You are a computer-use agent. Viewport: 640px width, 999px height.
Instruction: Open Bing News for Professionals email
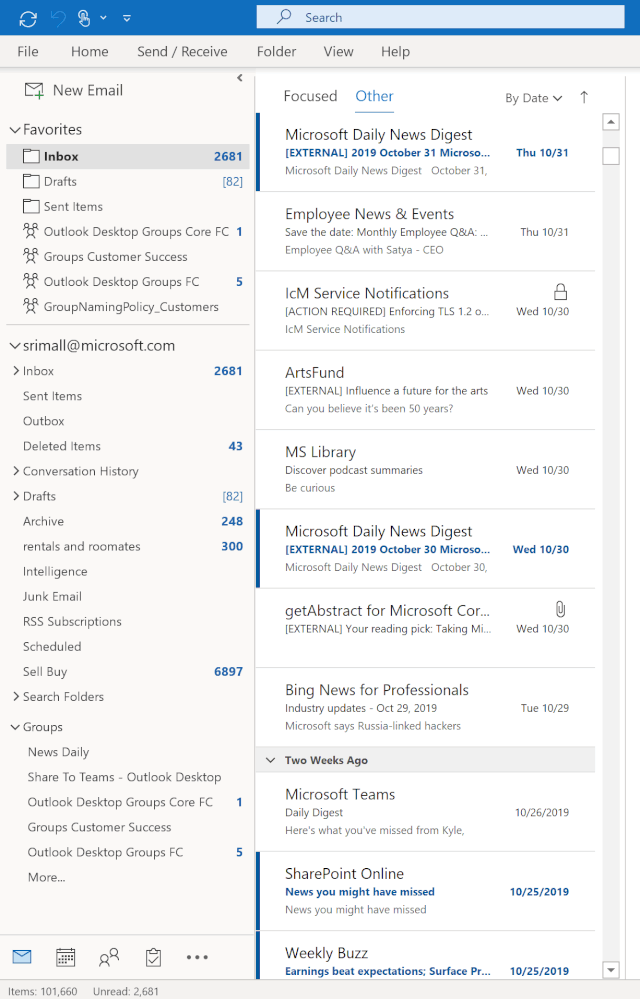425,707
